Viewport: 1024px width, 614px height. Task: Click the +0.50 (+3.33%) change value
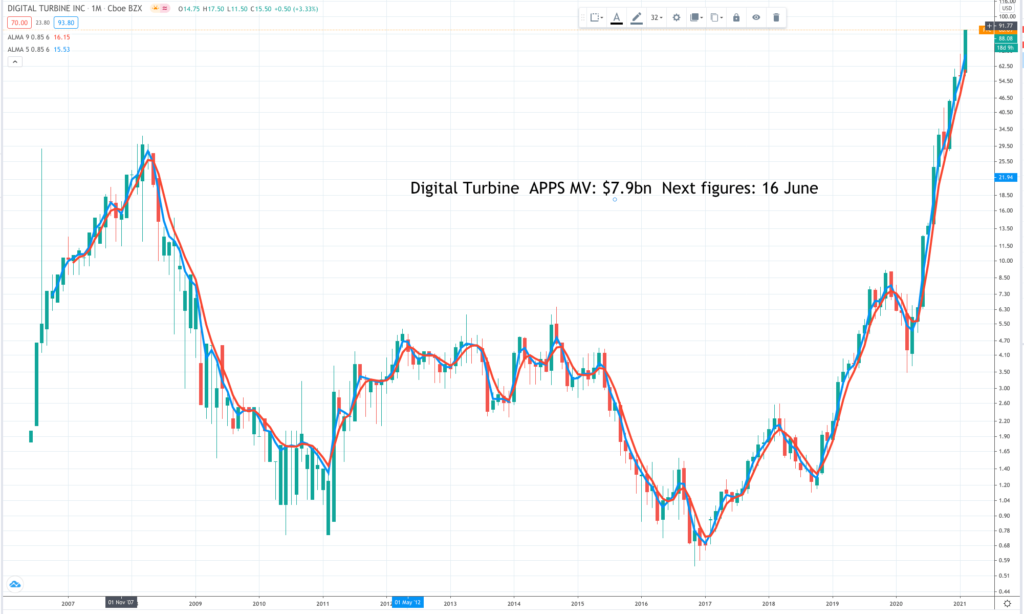296,8
